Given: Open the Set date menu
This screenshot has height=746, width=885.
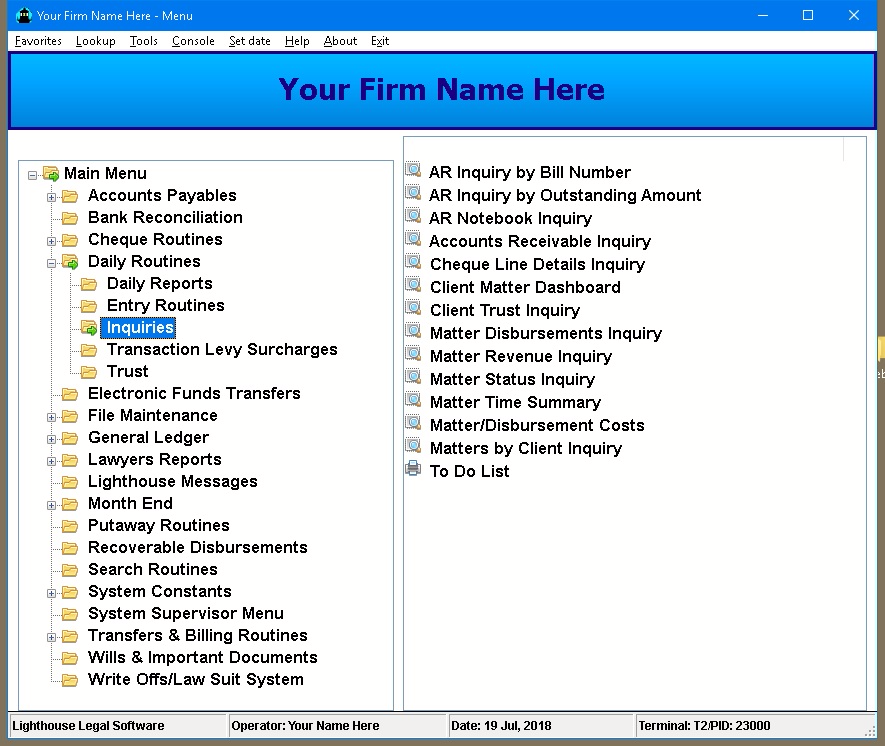Looking at the screenshot, I should point(249,41).
